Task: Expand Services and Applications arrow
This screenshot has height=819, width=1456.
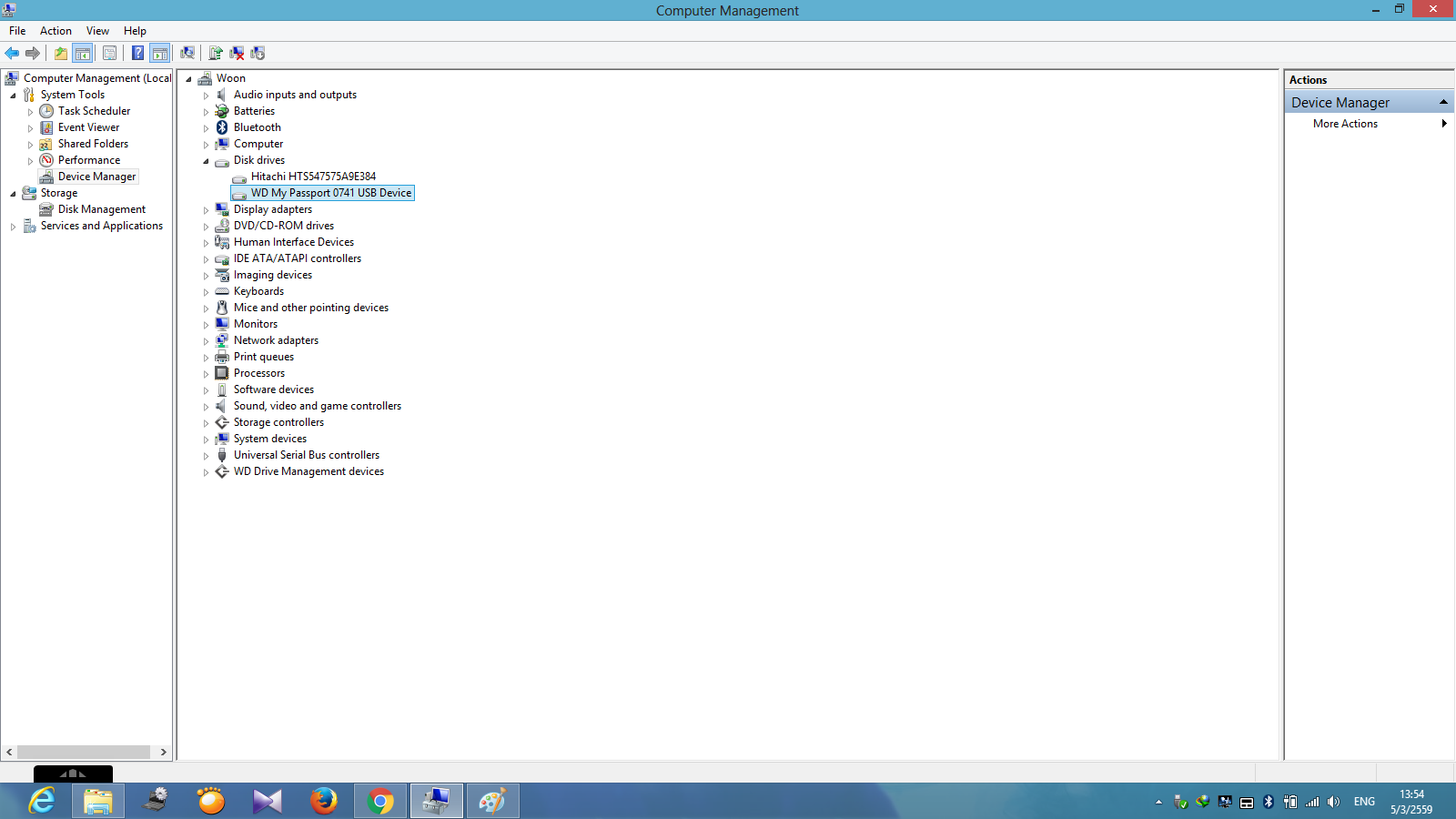Action: [13, 226]
